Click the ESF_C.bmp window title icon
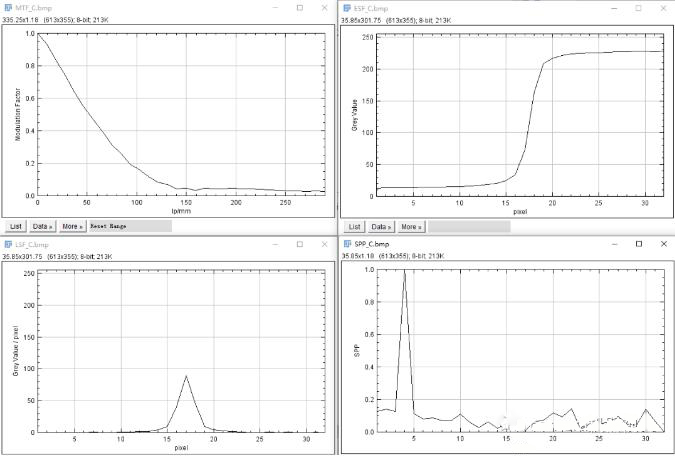The image size is (675, 456). pyautogui.click(x=348, y=7)
